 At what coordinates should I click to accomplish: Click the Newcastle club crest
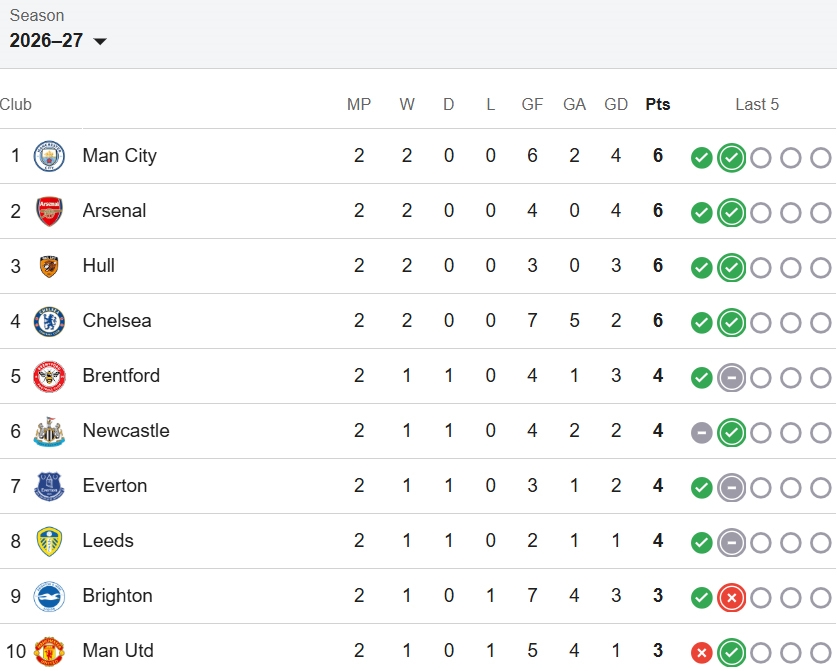tap(49, 431)
